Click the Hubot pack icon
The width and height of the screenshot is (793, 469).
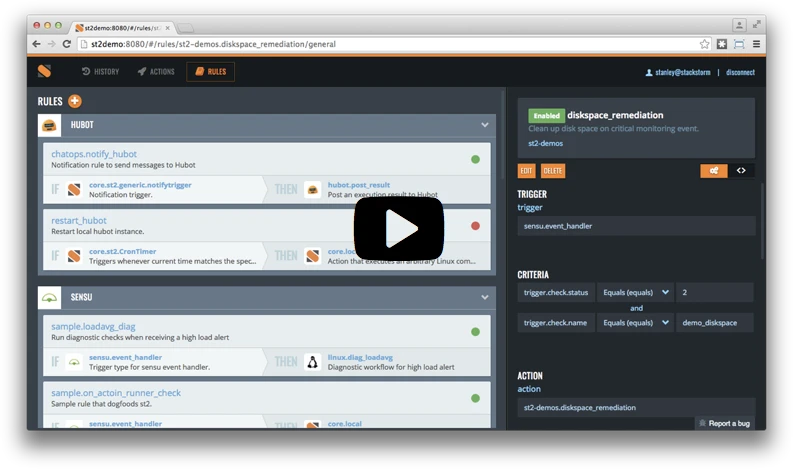click(50, 125)
